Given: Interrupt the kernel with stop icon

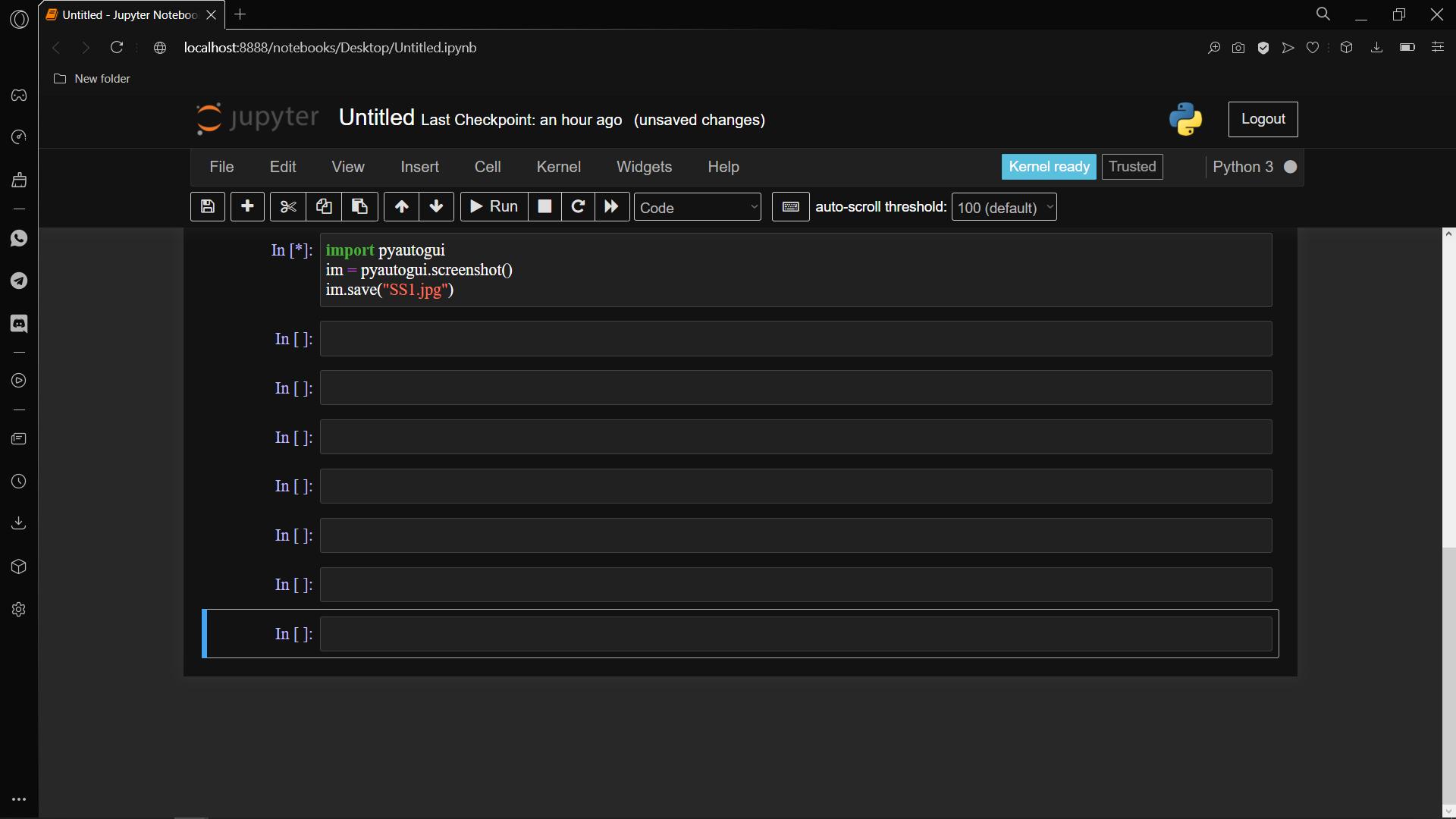Looking at the screenshot, I should point(544,207).
